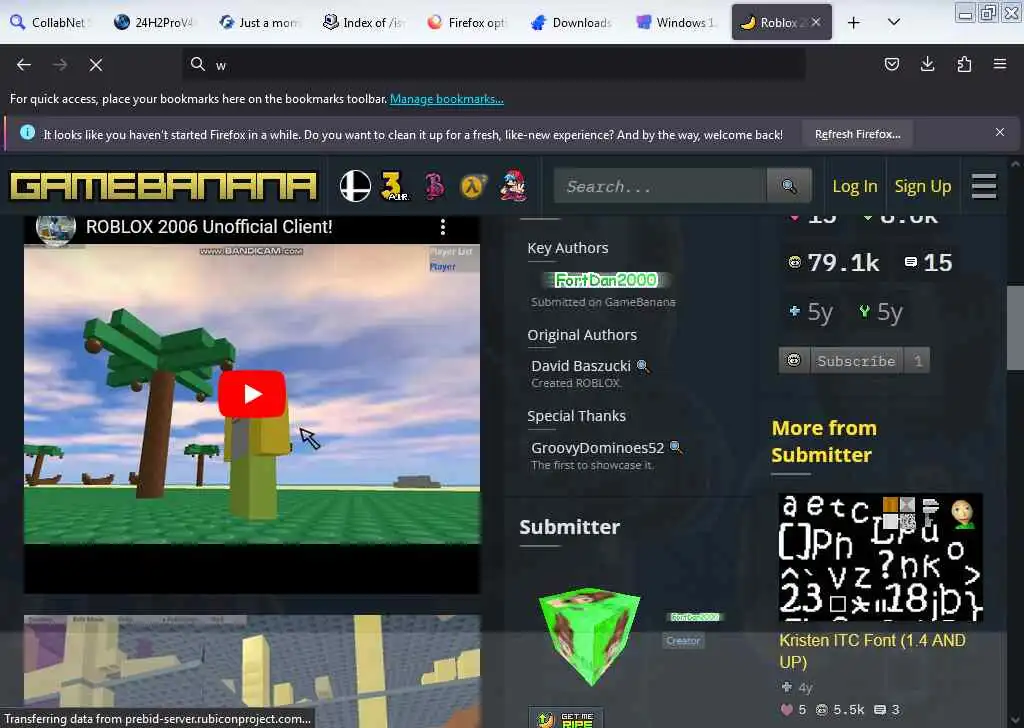Image resolution: width=1024 pixels, height=728 pixels.
Task: Dismiss the Firefox refresh notification bar
Action: [1000, 133]
